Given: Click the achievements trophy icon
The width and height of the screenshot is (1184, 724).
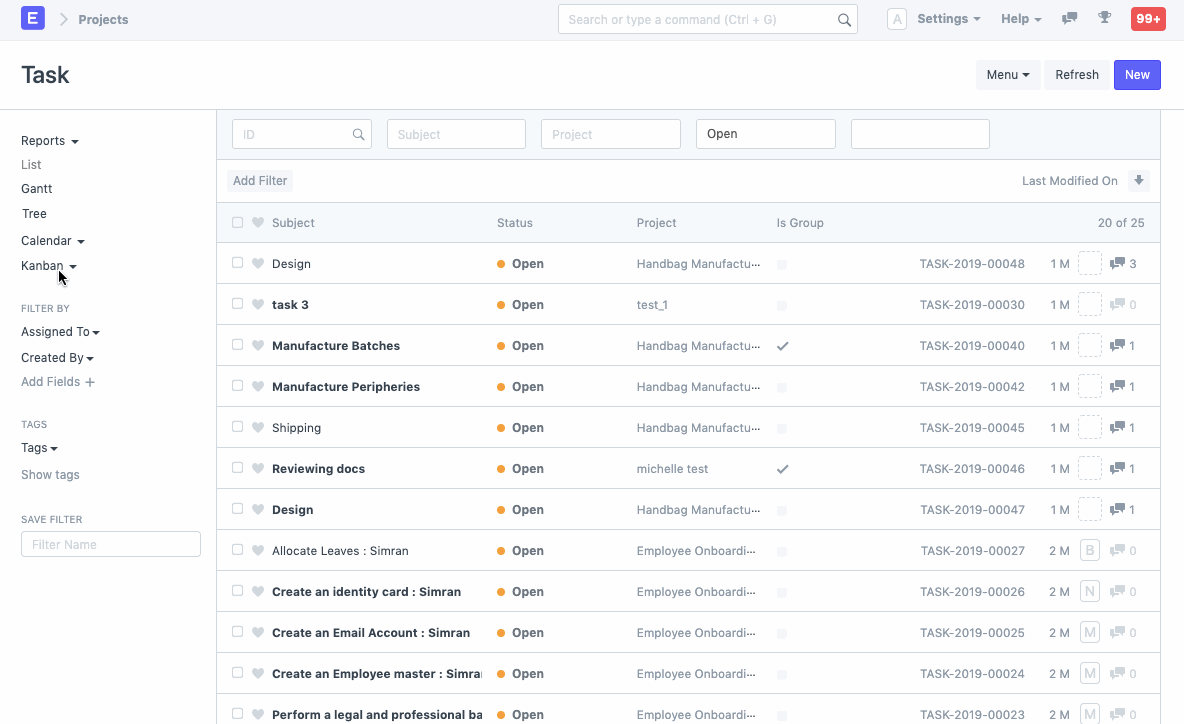Looking at the screenshot, I should (x=1105, y=17).
